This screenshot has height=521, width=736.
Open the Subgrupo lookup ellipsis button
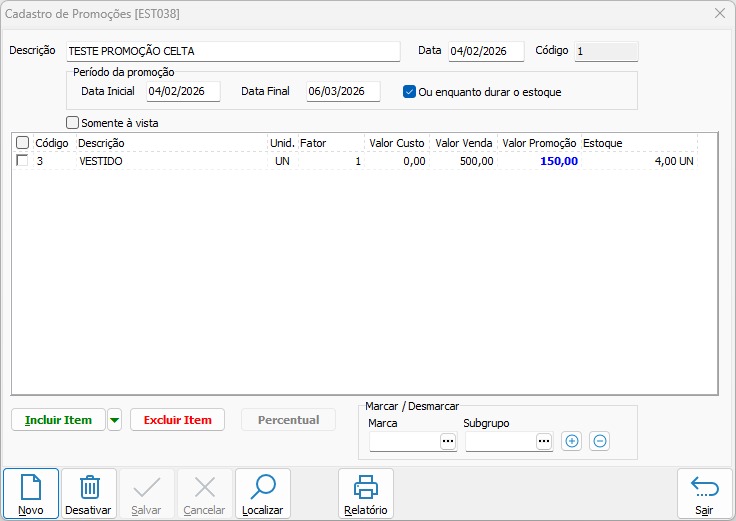point(543,441)
